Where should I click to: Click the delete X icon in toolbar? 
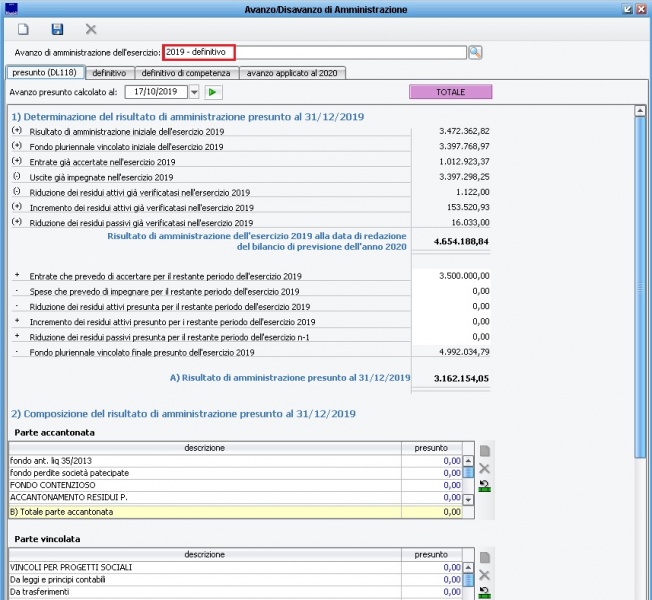coord(91,30)
